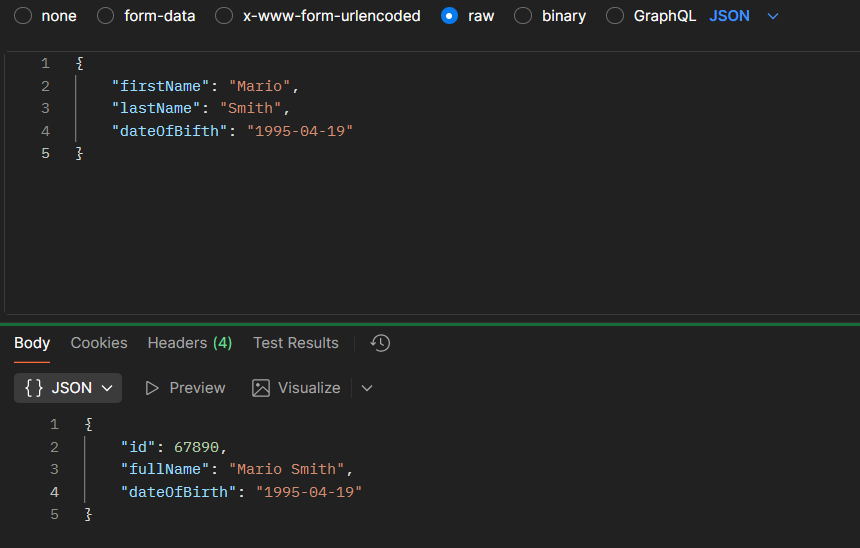
Task: Open the response history clock icon
Action: tap(380, 343)
